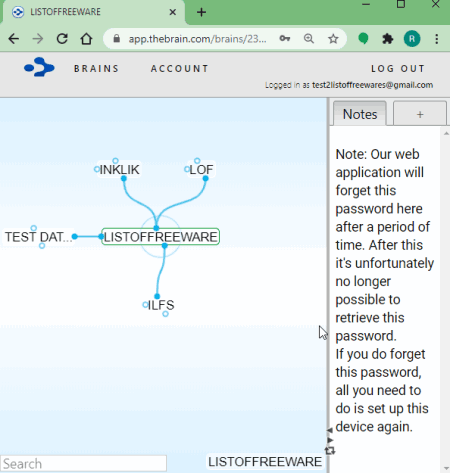
Task: Click the child gate below ILFS
Action: point(165,314)
